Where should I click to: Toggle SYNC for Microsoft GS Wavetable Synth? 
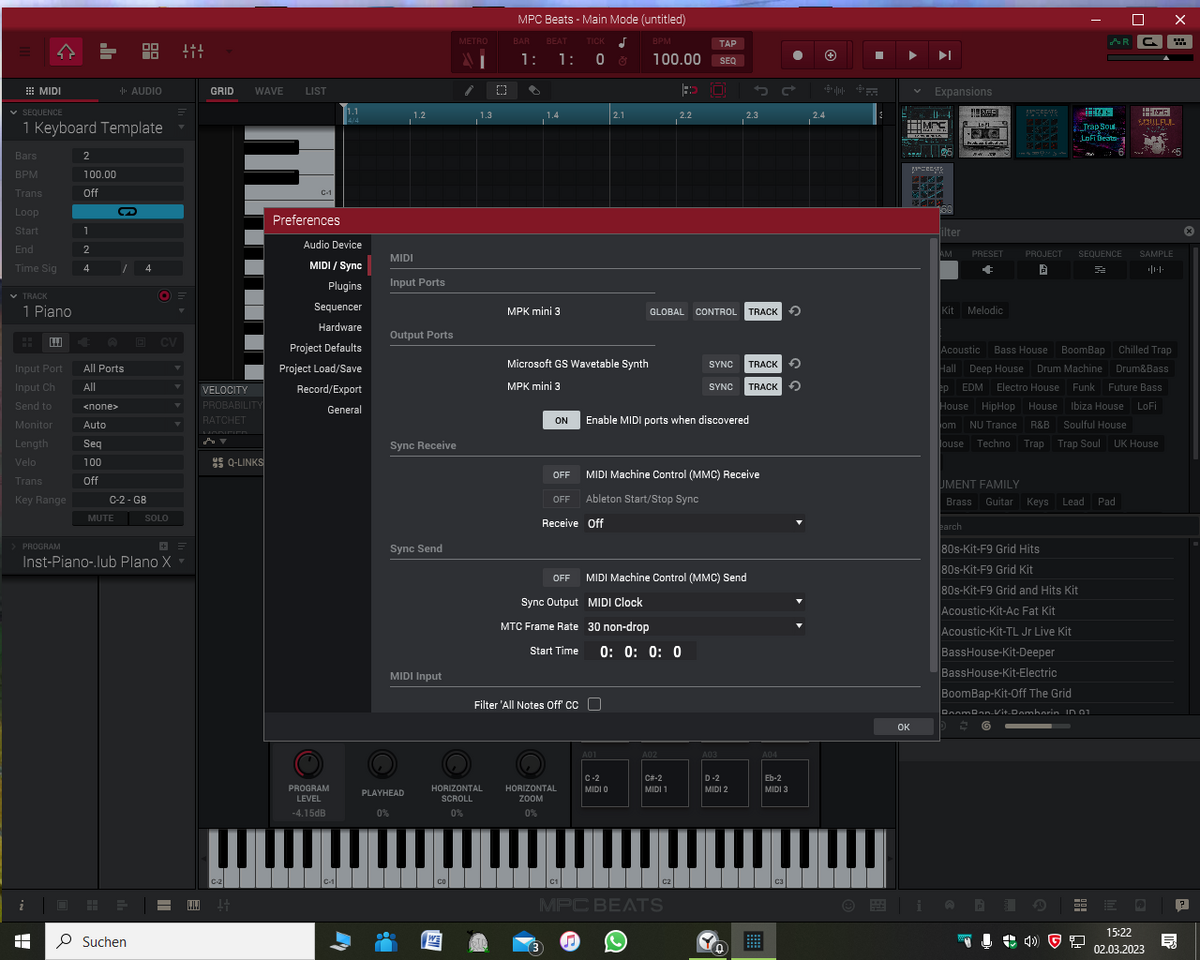tap(721, 364)
